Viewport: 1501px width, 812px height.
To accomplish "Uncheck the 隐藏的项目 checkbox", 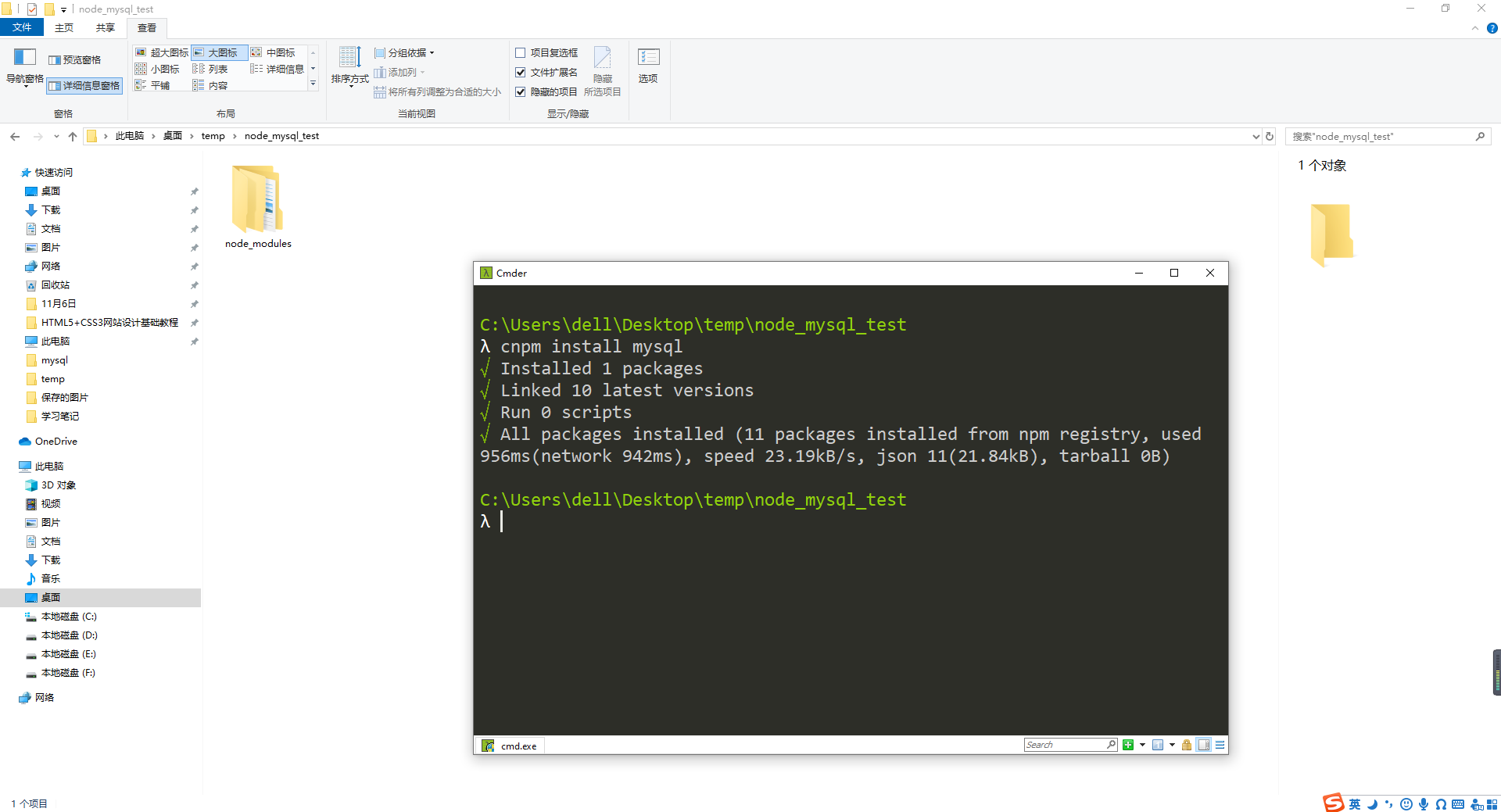I will 521,91.
